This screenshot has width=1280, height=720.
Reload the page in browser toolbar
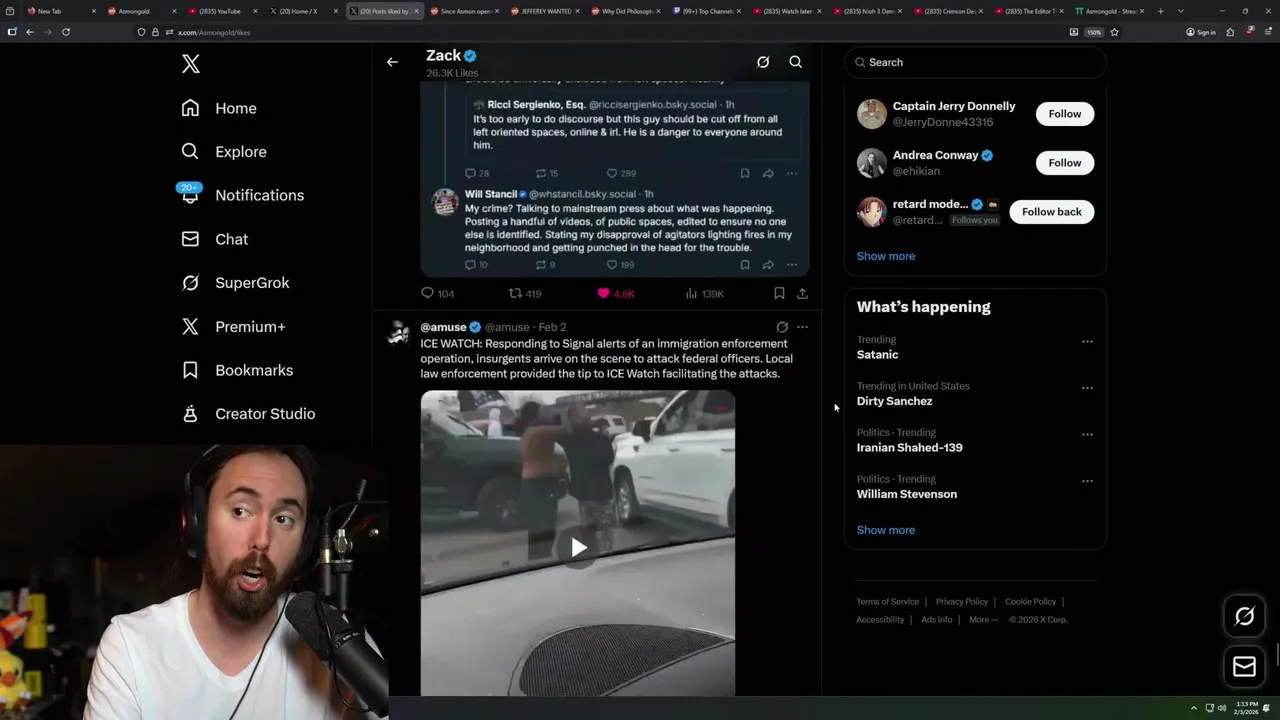coord(66,32)
